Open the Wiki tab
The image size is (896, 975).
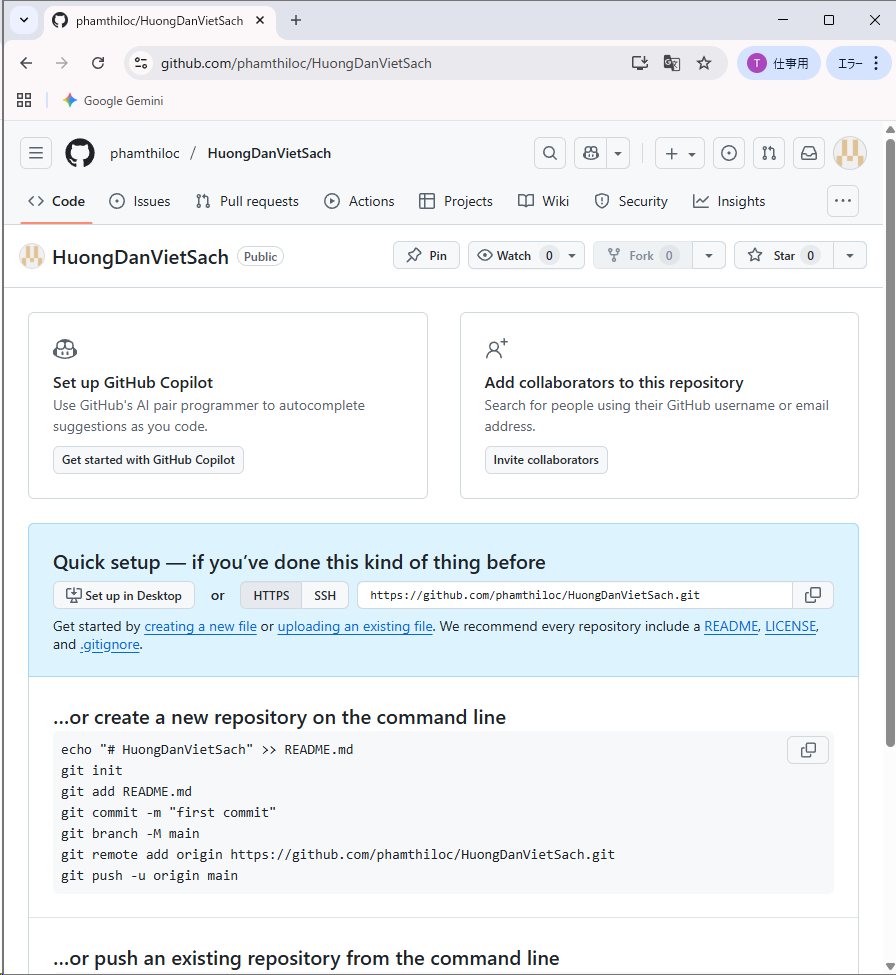(543, 201)
